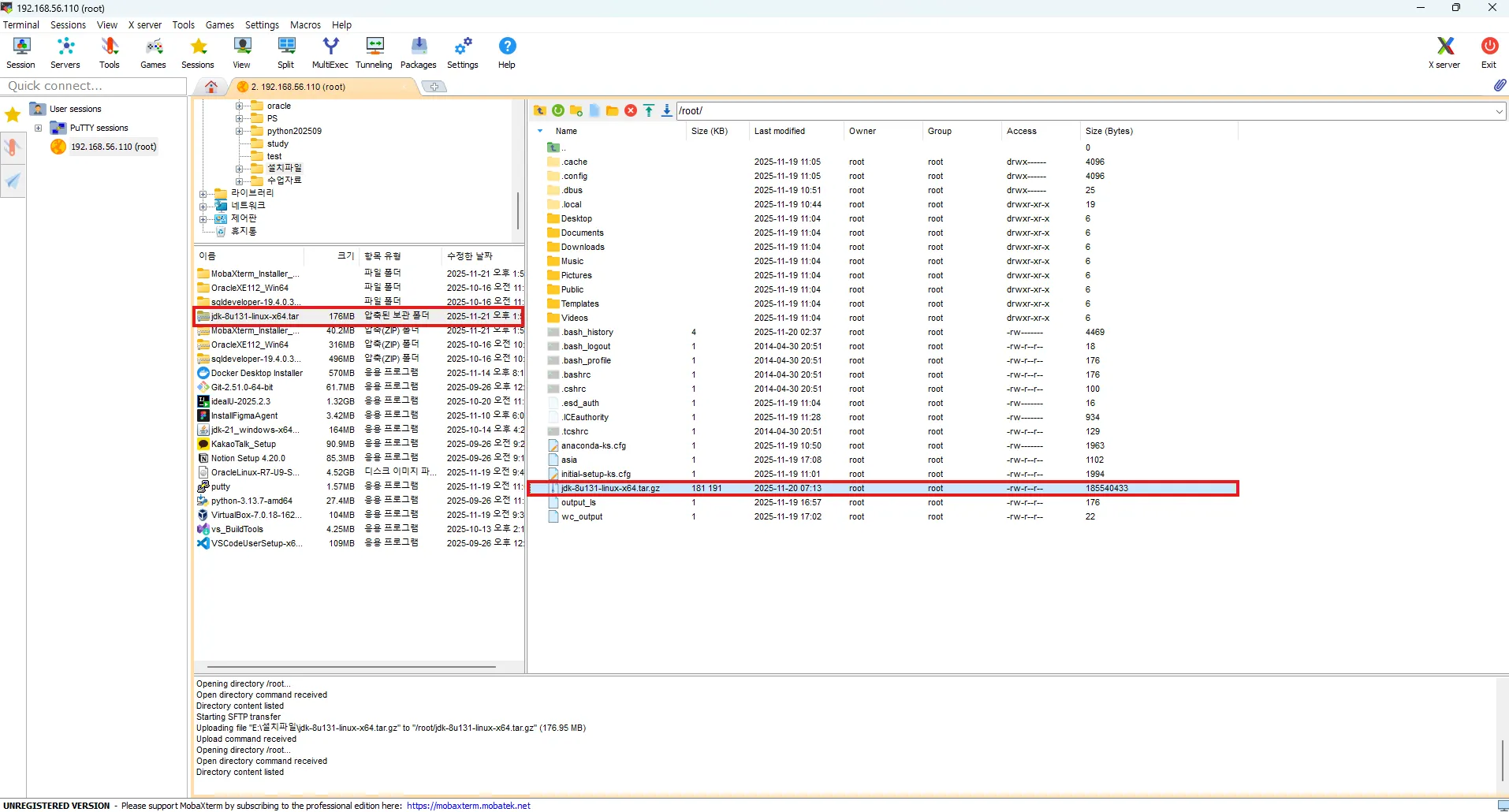The image size is (1509, 812).
Task: Sort remote files by Size (Bytes) header
Action: [1108, 131]
